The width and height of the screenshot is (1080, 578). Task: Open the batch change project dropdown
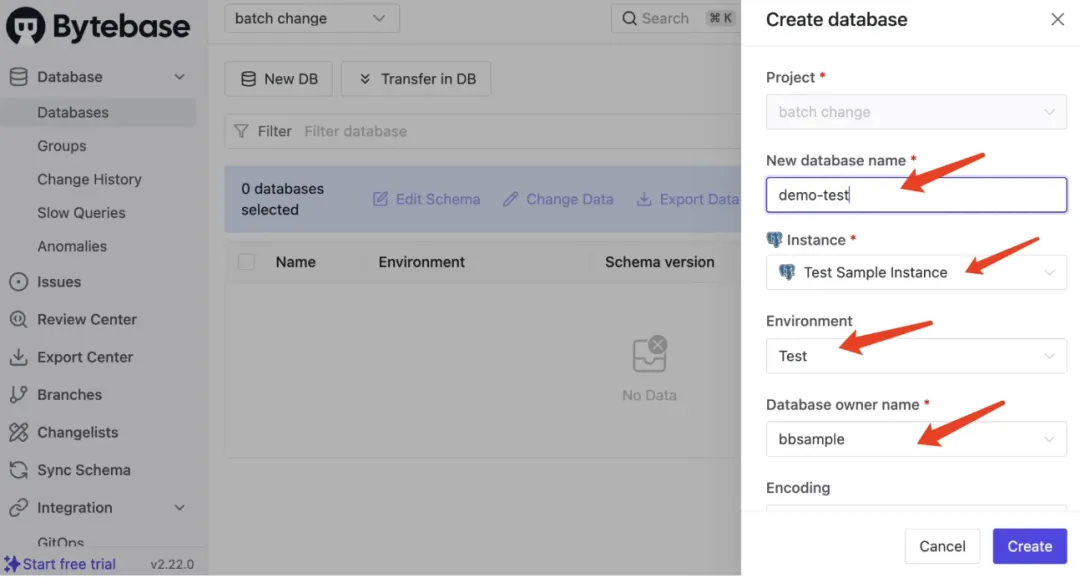pyautogui.click(x=311, y=18)
